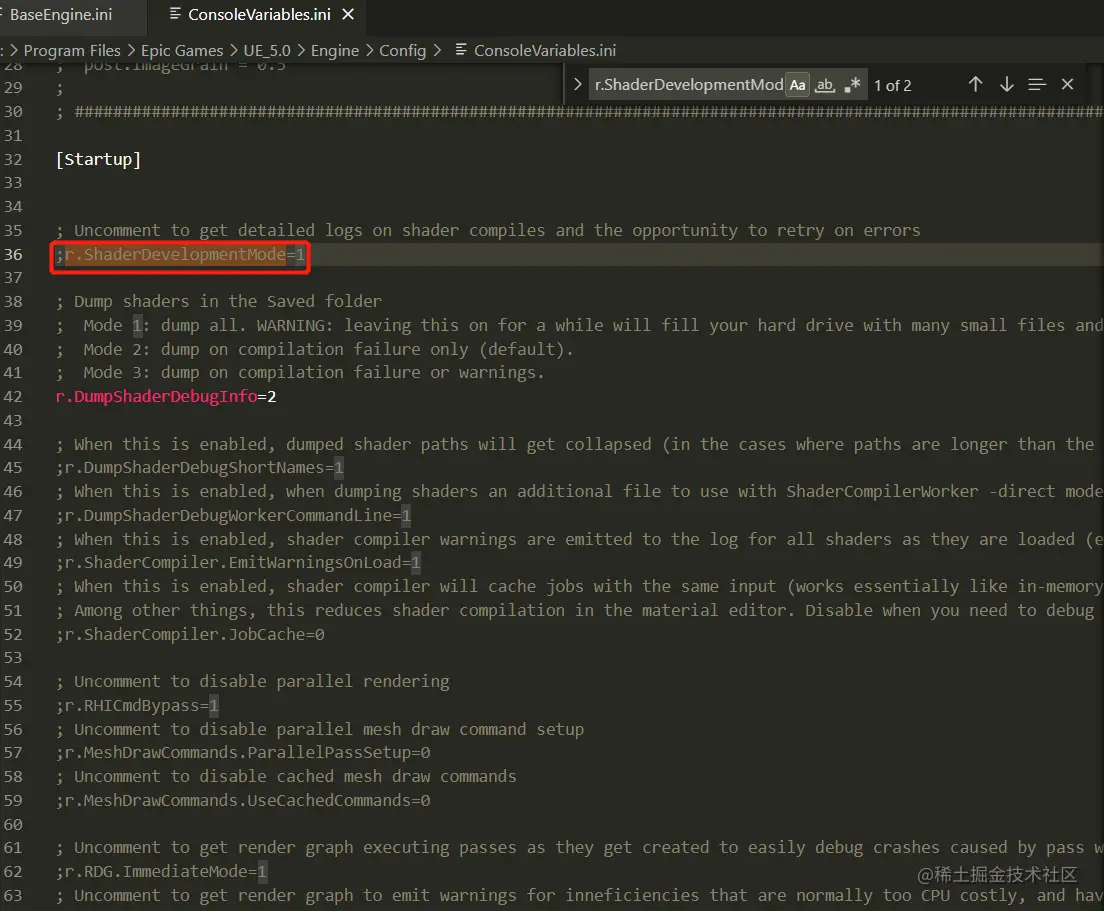Toggle Find in Selection

pos(1036,84)
